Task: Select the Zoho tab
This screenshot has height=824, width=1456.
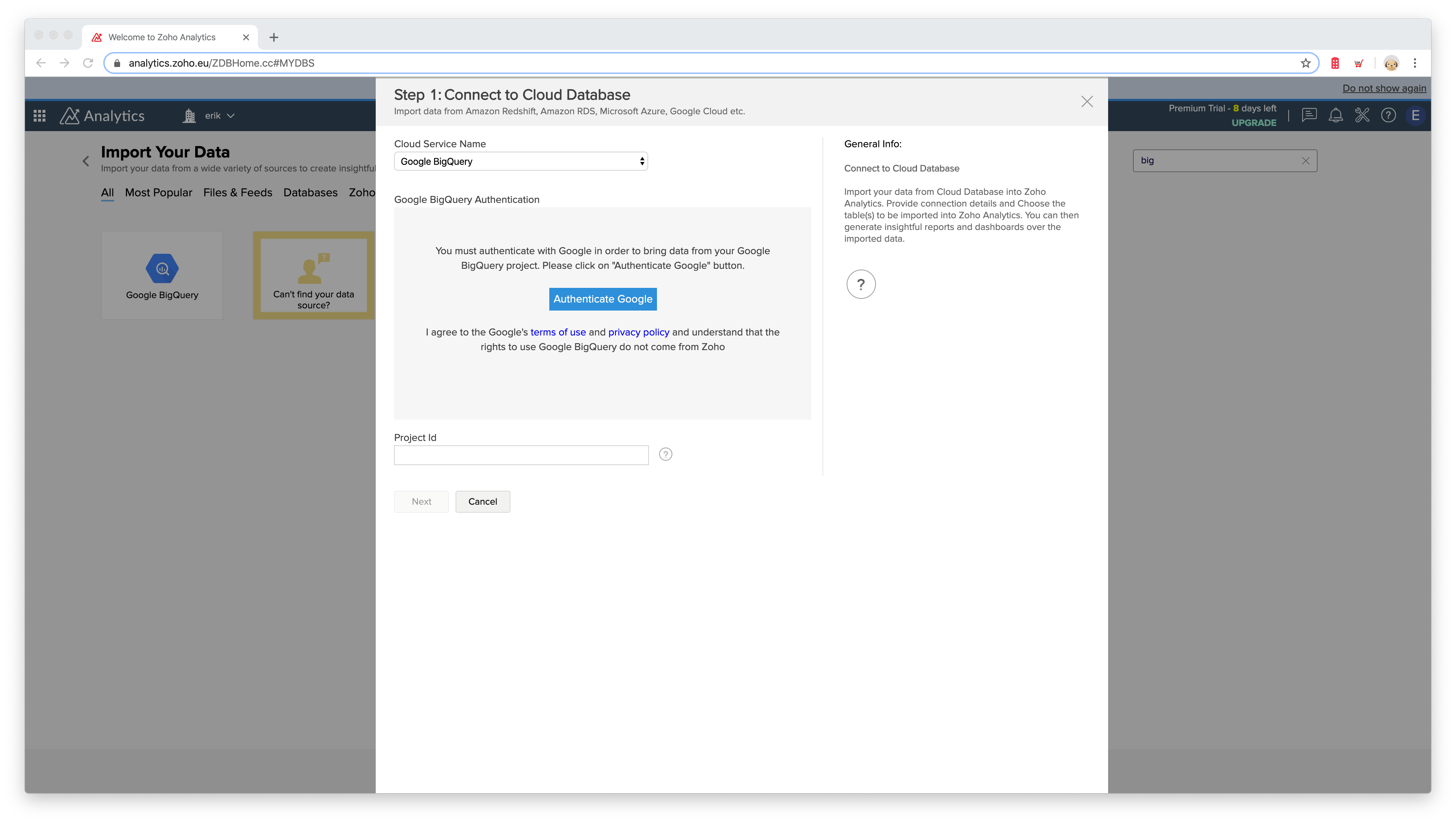Action: 361,192
